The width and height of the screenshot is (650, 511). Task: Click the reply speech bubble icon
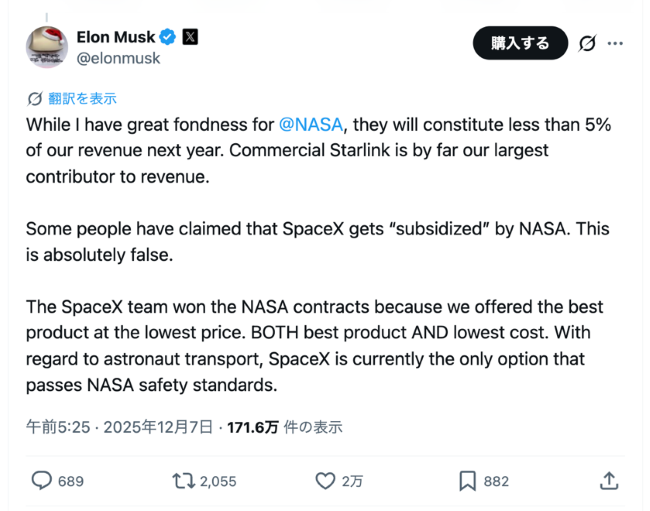[41, 481]
